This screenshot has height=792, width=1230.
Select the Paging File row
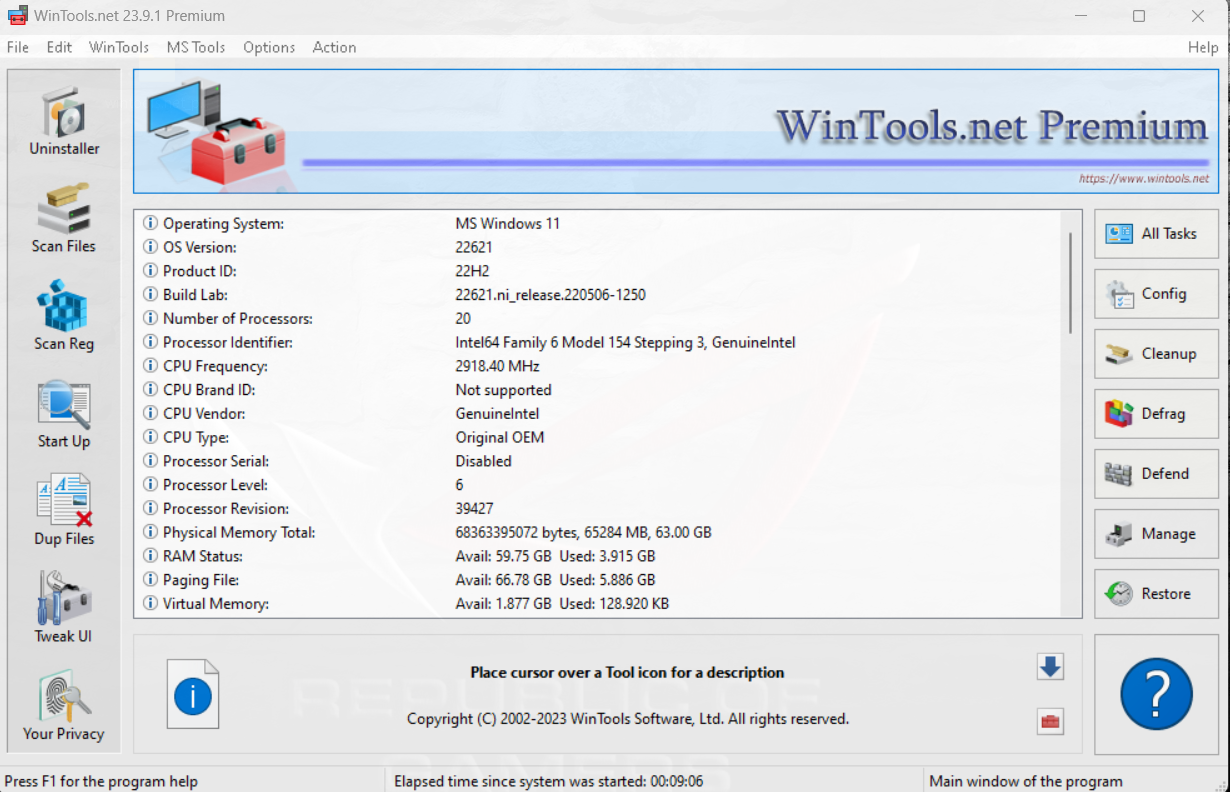click(598, 580)
